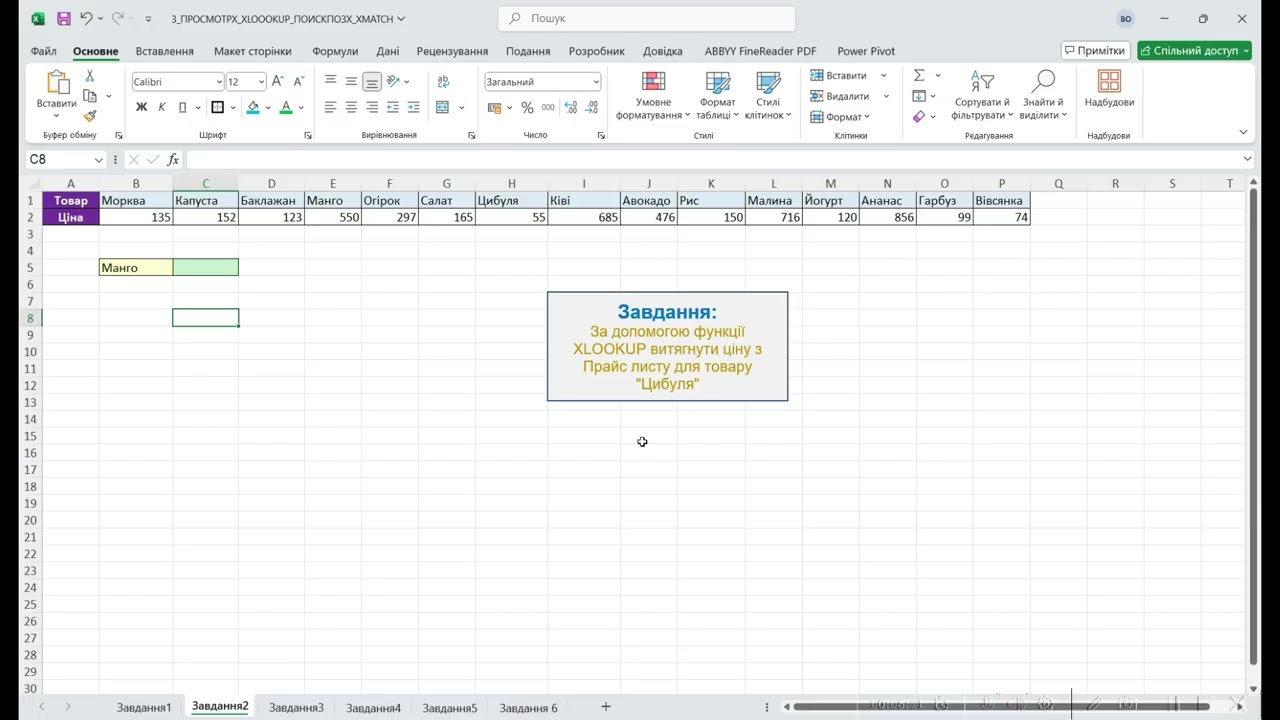This screenshot has height=720, width=1280.
Task: Click the Save icon in title bar
Action: (64, 18)
